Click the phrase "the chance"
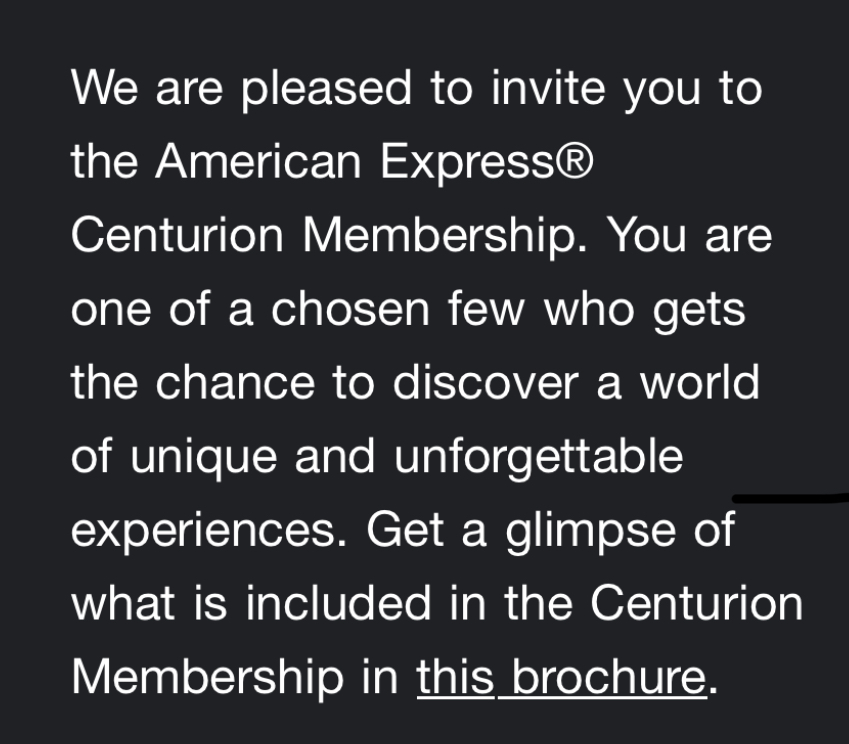849x744 pixels. click(189, 384)
